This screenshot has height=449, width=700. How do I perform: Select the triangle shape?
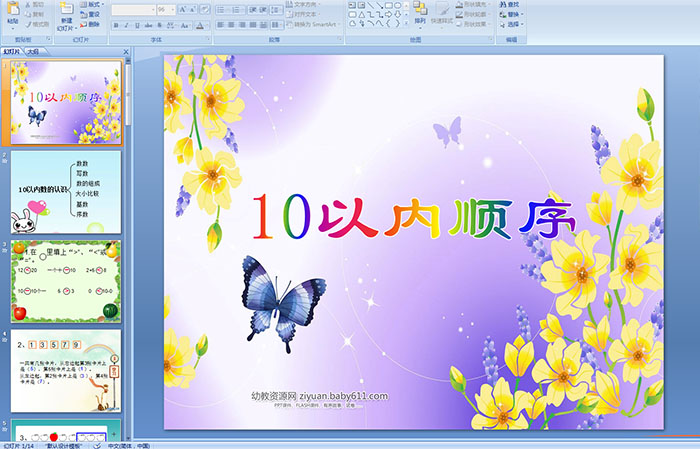click(x=362, y=15)
